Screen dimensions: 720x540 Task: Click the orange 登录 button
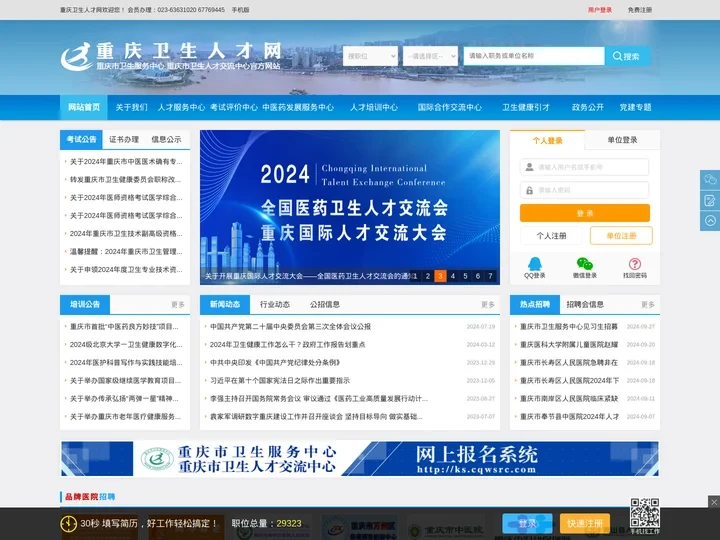coord(585,213)
